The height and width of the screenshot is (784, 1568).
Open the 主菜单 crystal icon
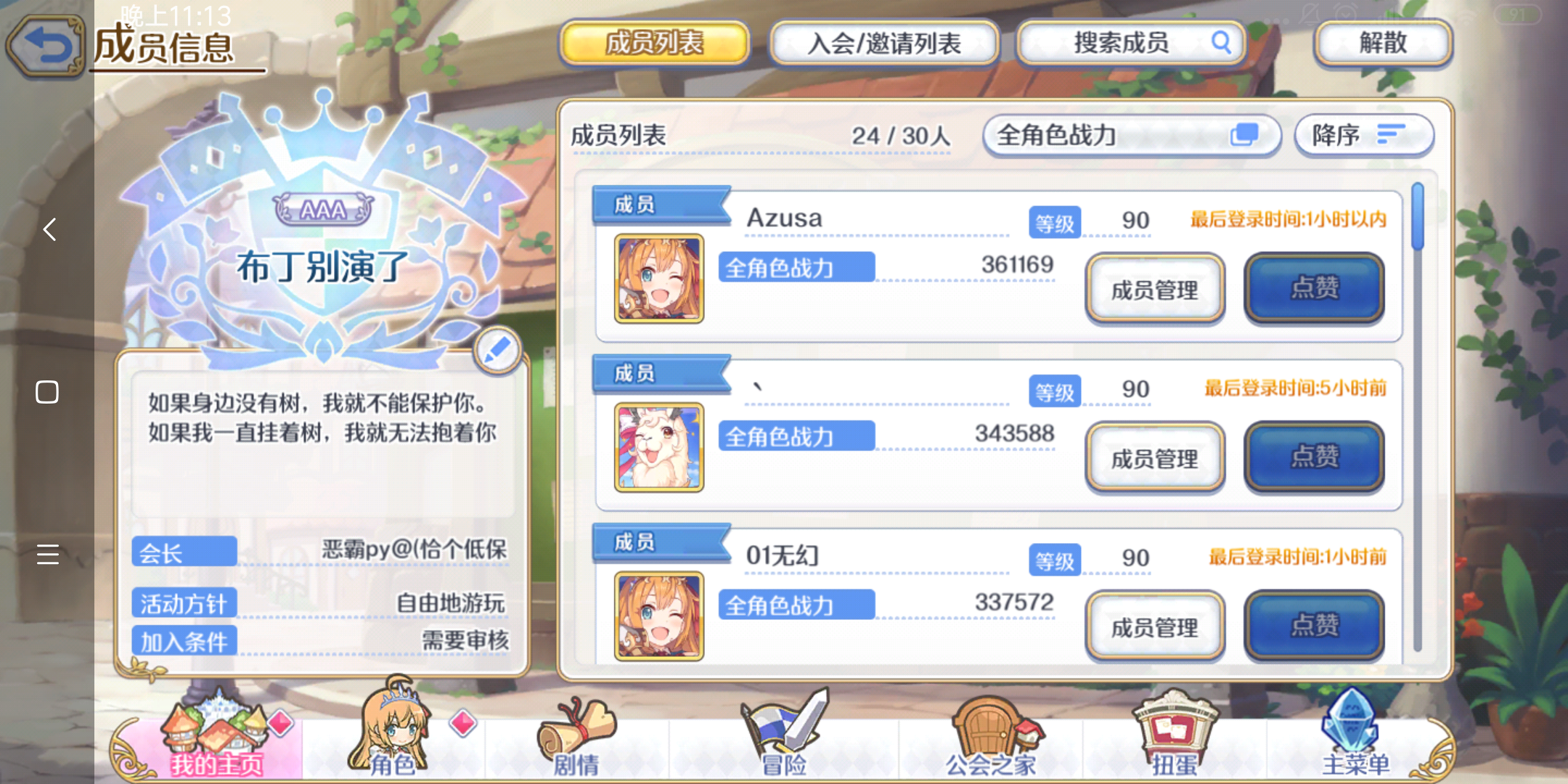tap(1355, 733)
